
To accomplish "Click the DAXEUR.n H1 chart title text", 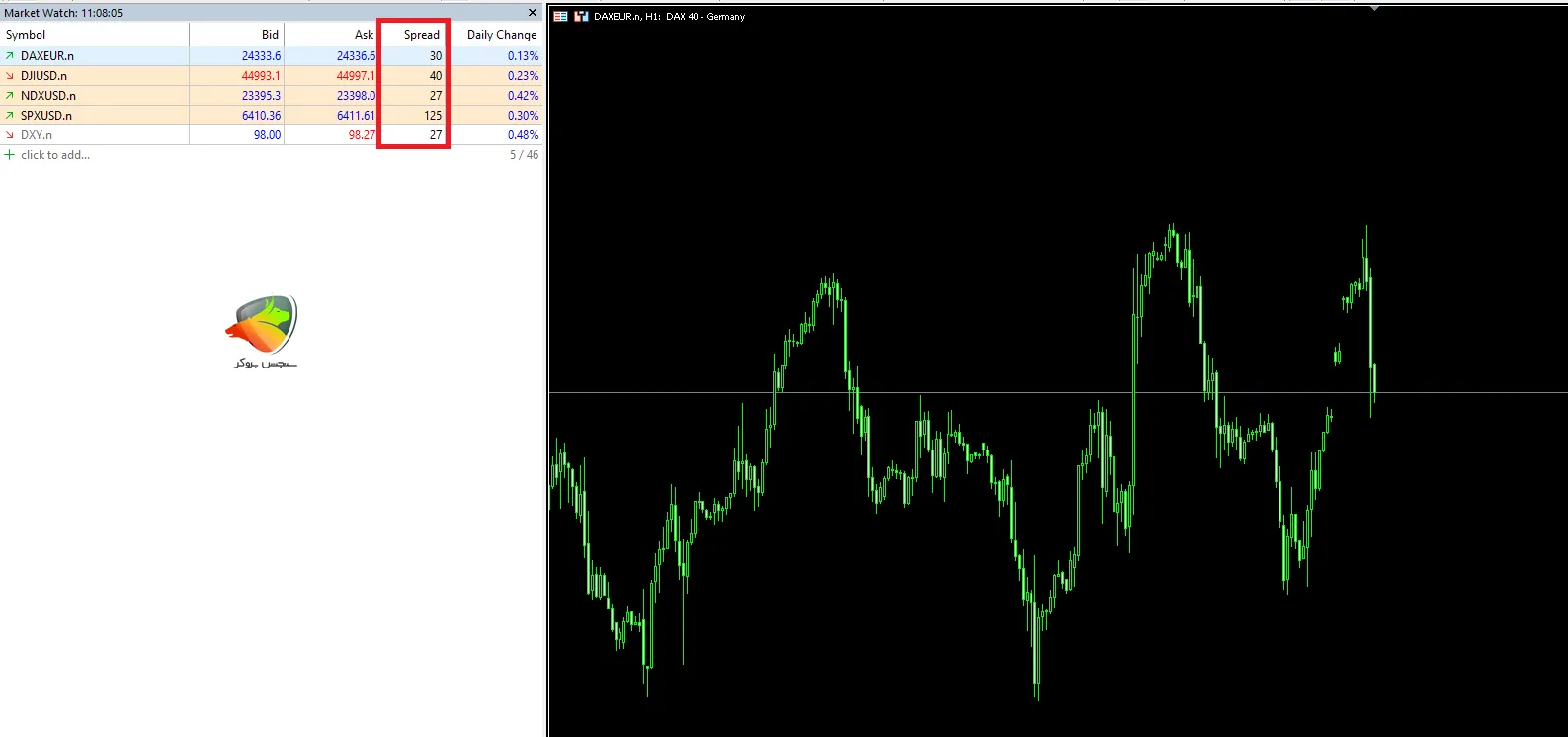I will [x=669, y=17].
